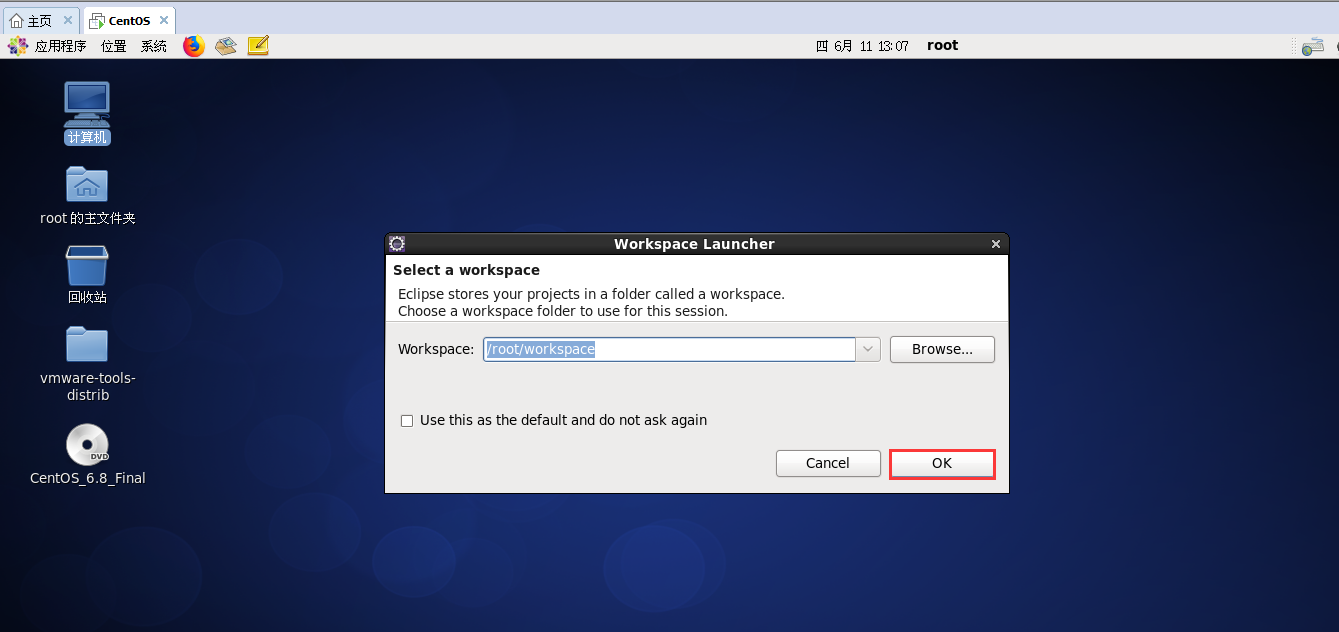Click the date and time clock in the panel
Screen dimensions: 1339x632
coord(862,46)
